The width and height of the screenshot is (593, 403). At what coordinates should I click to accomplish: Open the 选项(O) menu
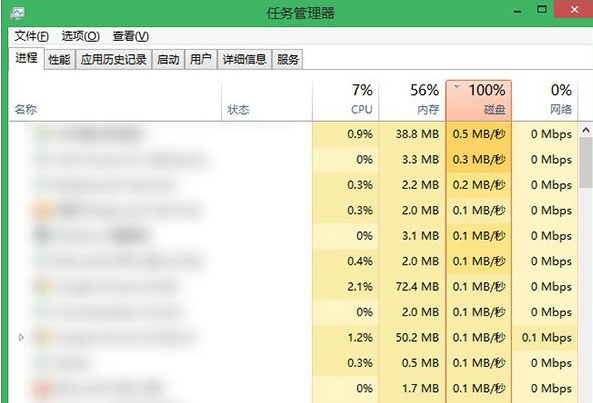click(81, 36)
